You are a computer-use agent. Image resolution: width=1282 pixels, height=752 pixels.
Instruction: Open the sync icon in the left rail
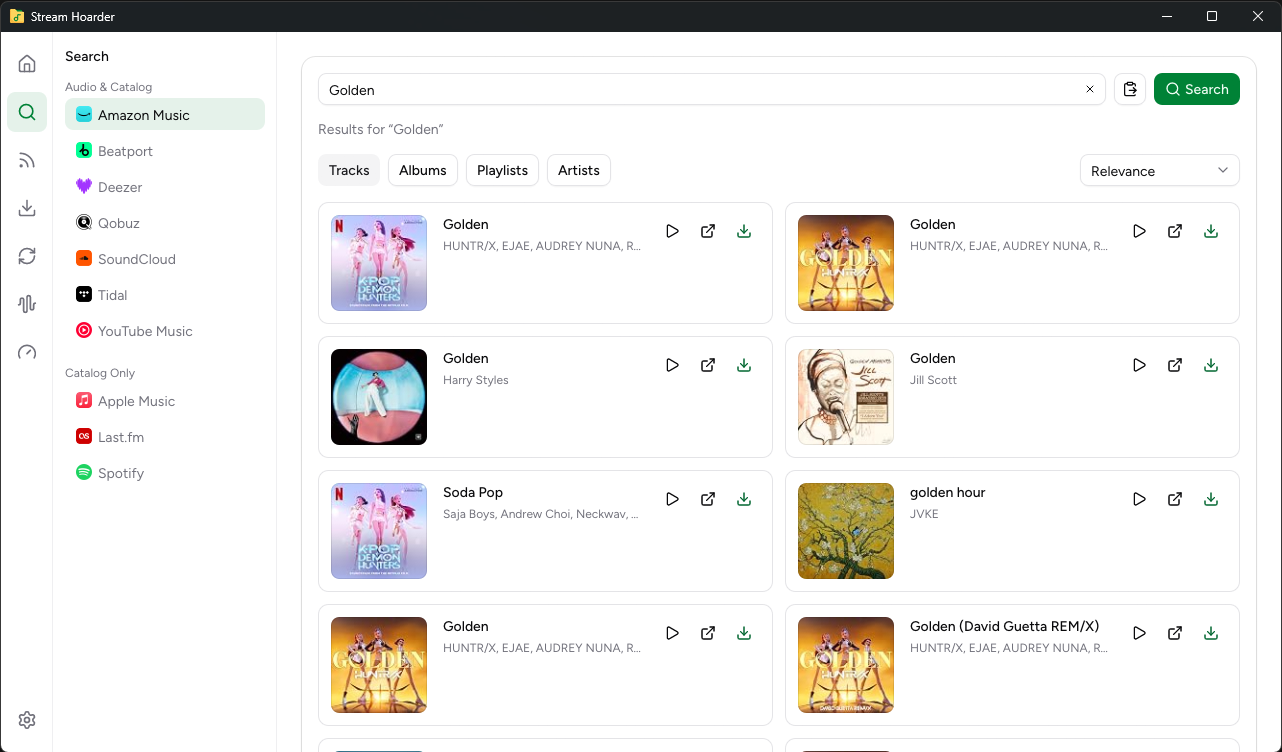(27, 256)
